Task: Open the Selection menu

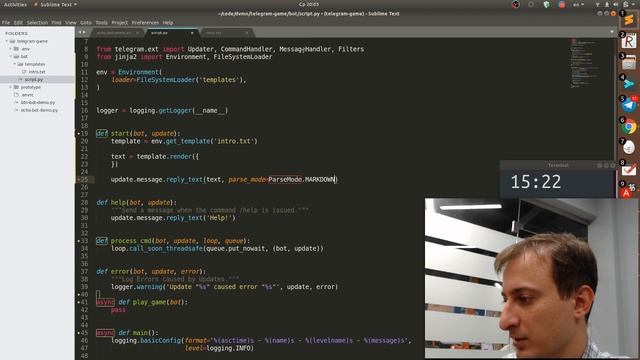Action: pos(37,22)
